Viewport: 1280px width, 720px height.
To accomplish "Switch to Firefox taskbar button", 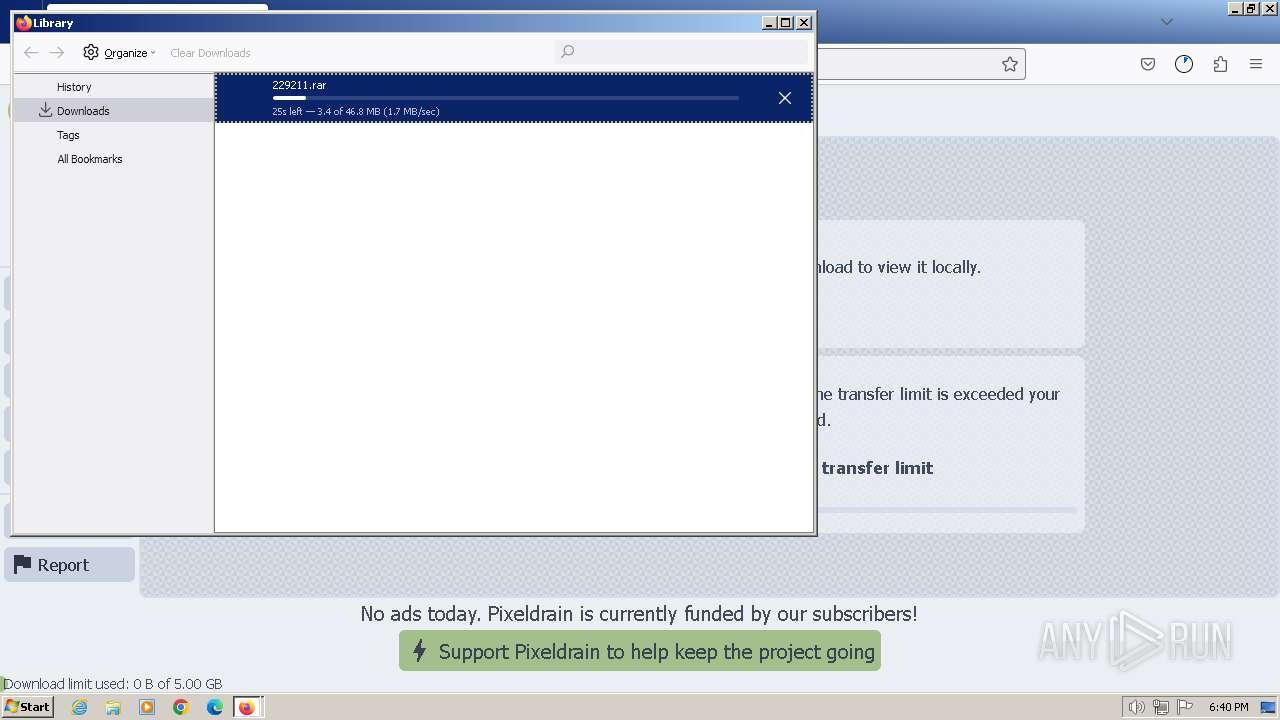I will [247, 707].
